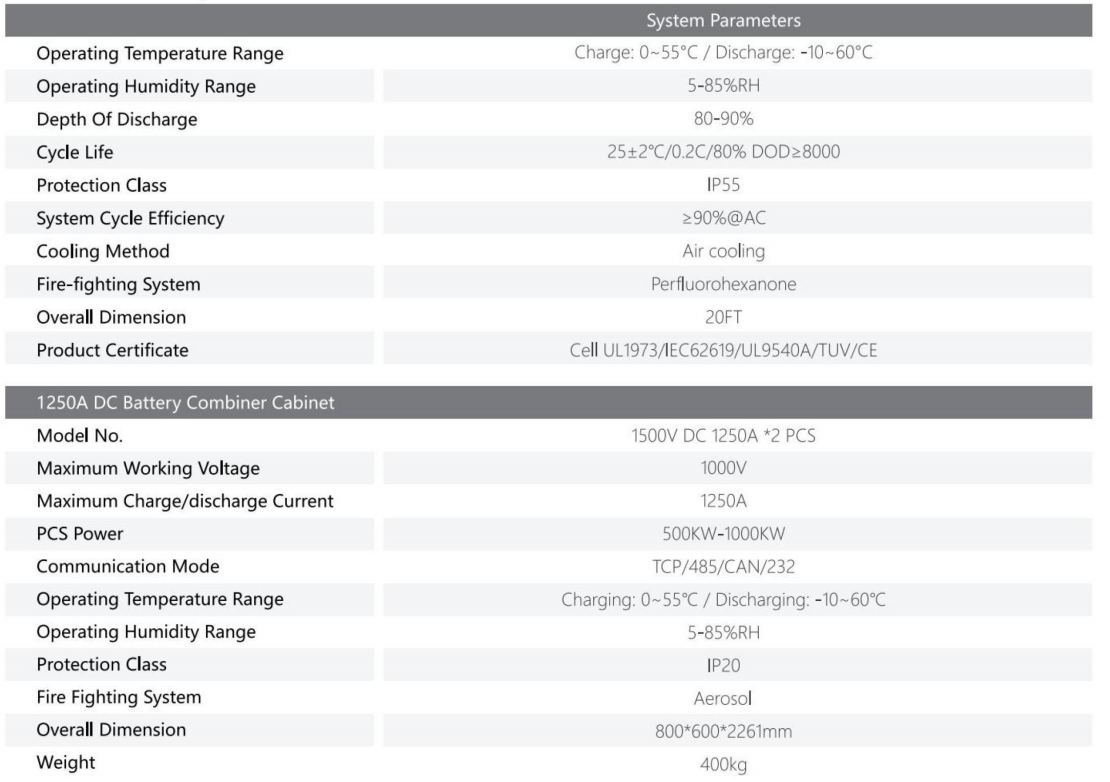Click the Product Certificate label
This screenshot has width=1110, height=782.
112,350
